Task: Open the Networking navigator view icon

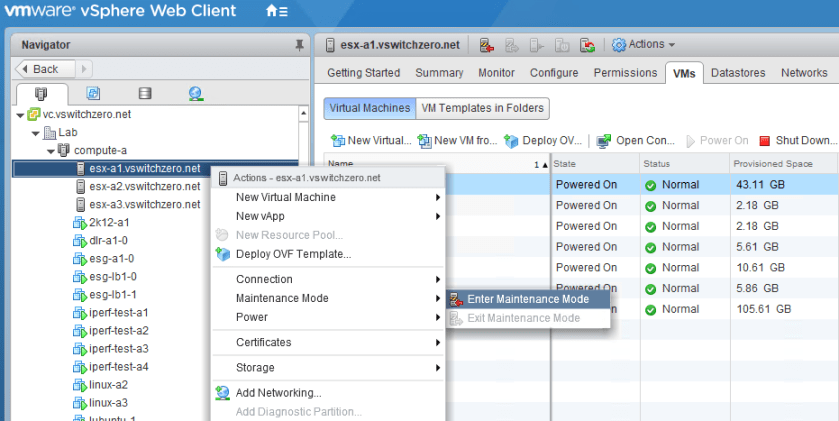Action: click(x=196, y=94)
